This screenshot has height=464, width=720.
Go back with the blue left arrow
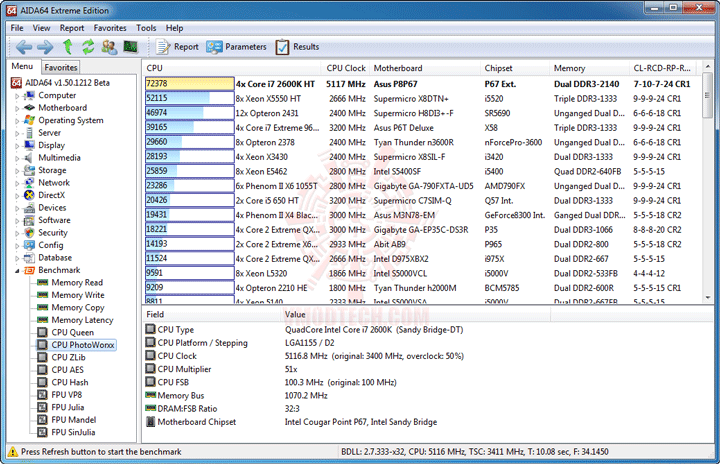click(x=23, y=47)
